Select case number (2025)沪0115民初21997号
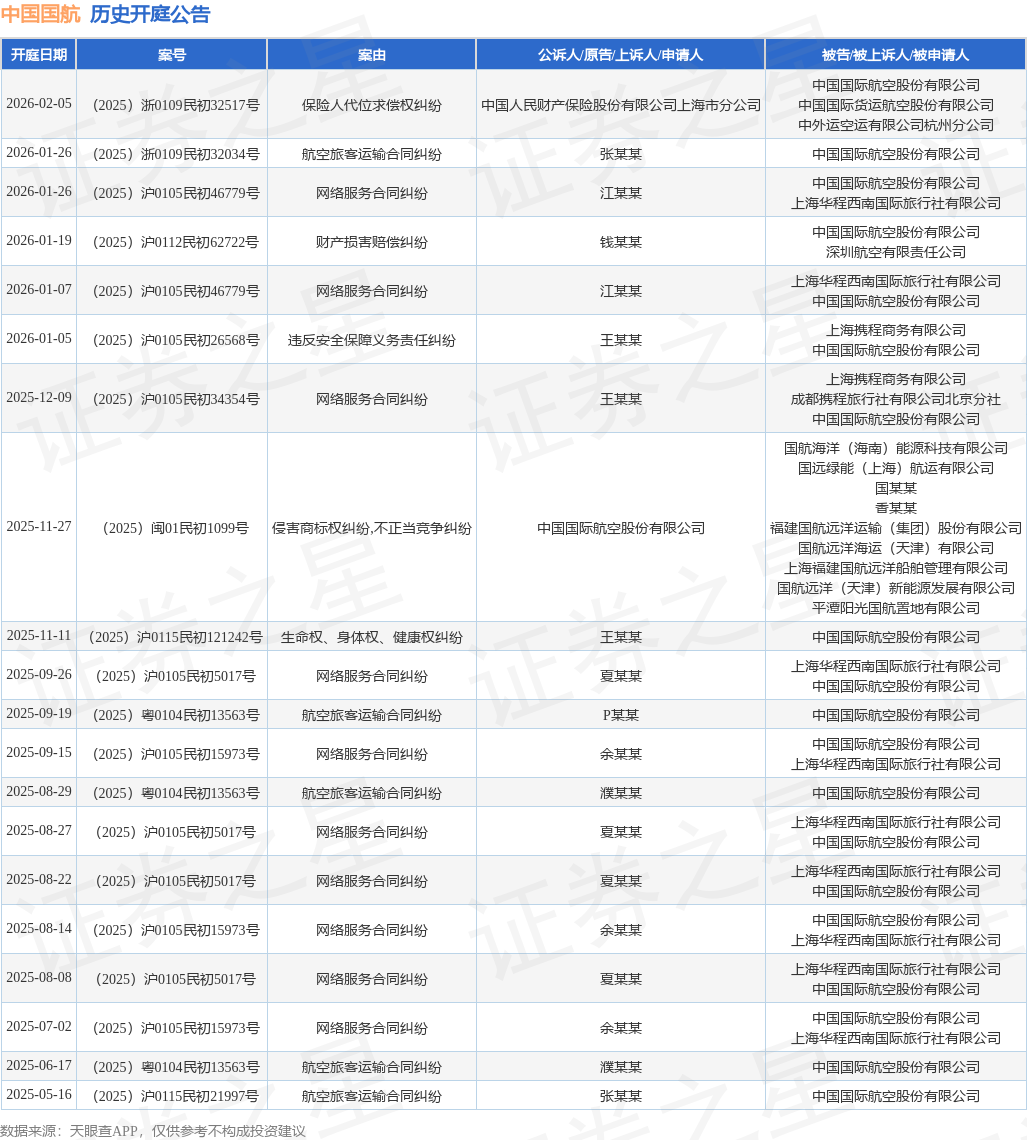 tap(172, 1096)
